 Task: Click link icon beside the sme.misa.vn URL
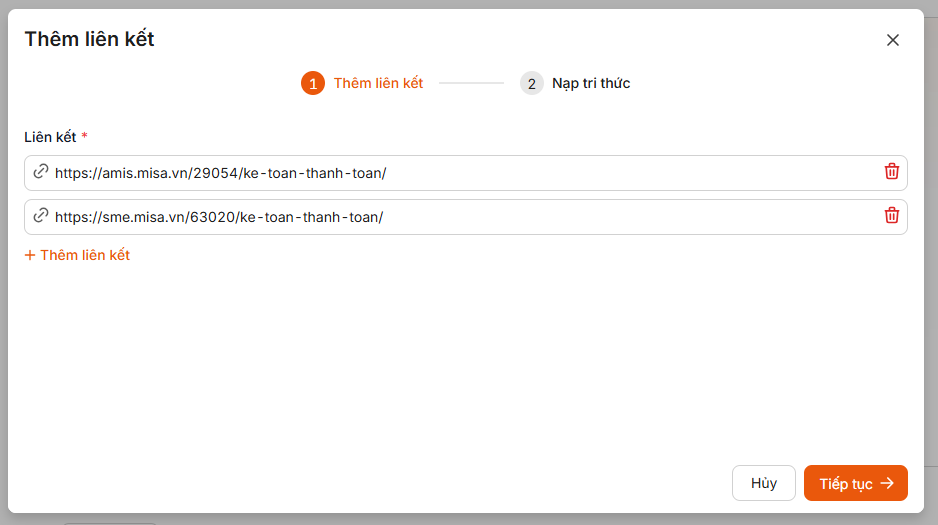pos(41,215)
